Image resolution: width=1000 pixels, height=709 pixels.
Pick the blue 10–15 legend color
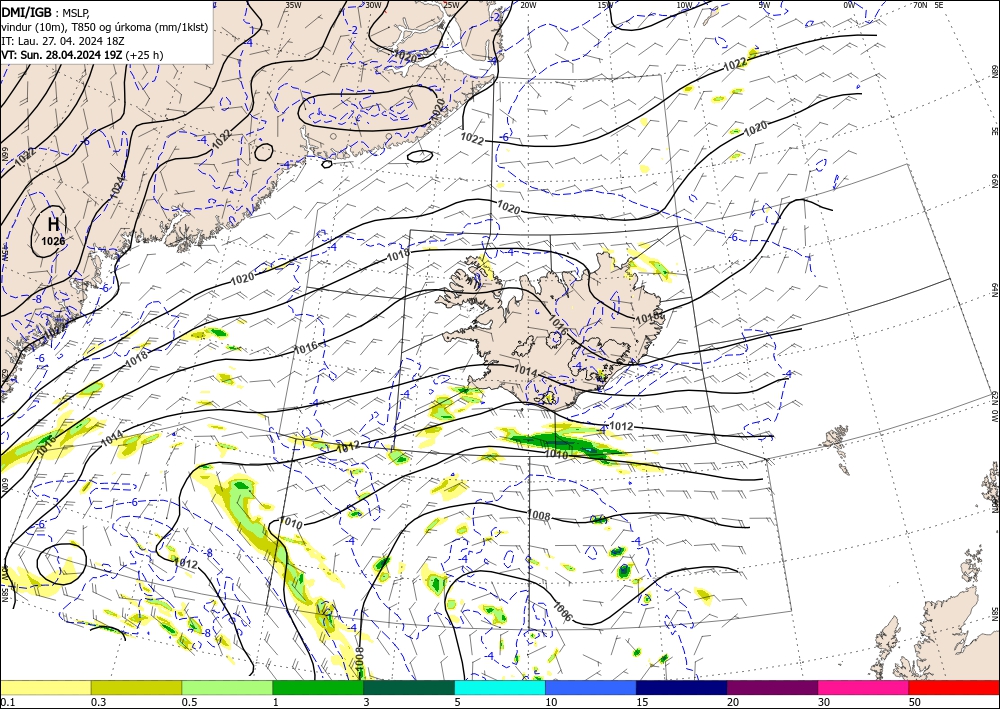pyautogui.click(x=591, y=687)
